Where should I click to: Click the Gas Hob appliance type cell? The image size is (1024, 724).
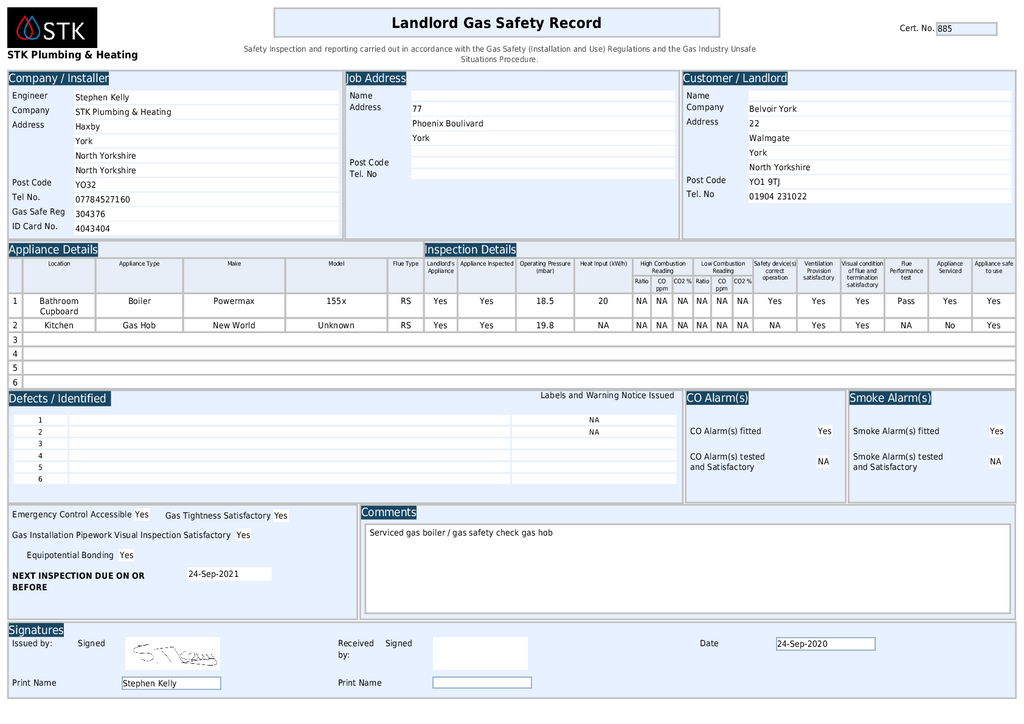pos(139,325)
